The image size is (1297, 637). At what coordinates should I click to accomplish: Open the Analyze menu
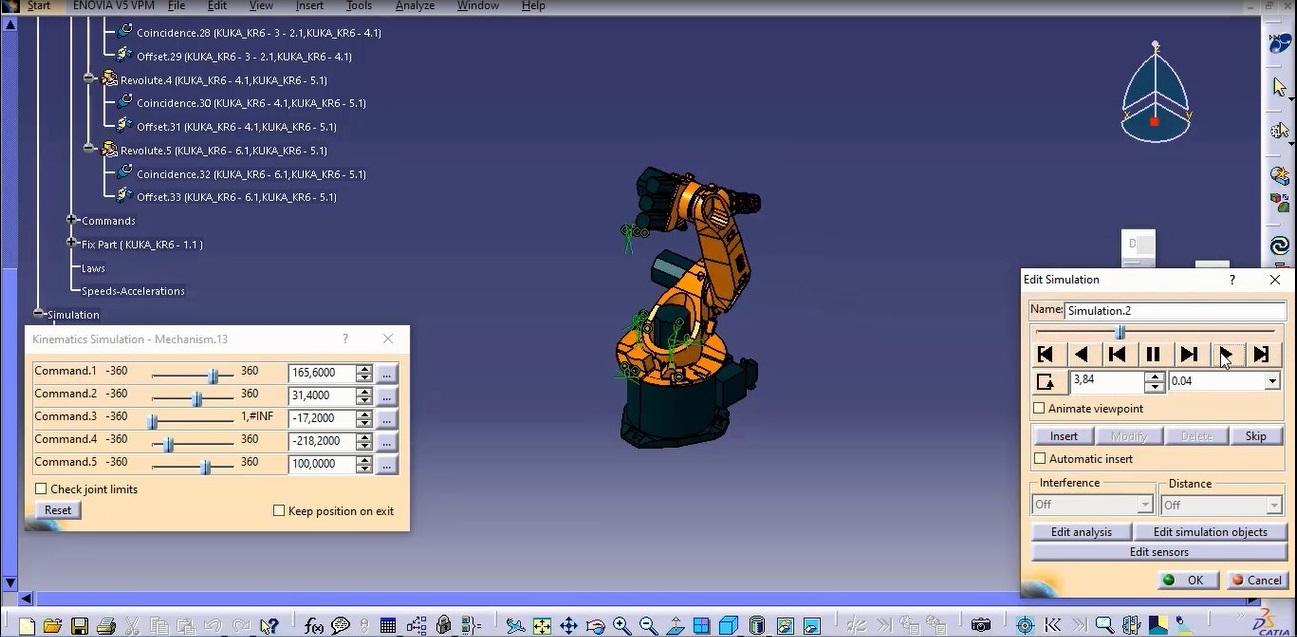414,6
